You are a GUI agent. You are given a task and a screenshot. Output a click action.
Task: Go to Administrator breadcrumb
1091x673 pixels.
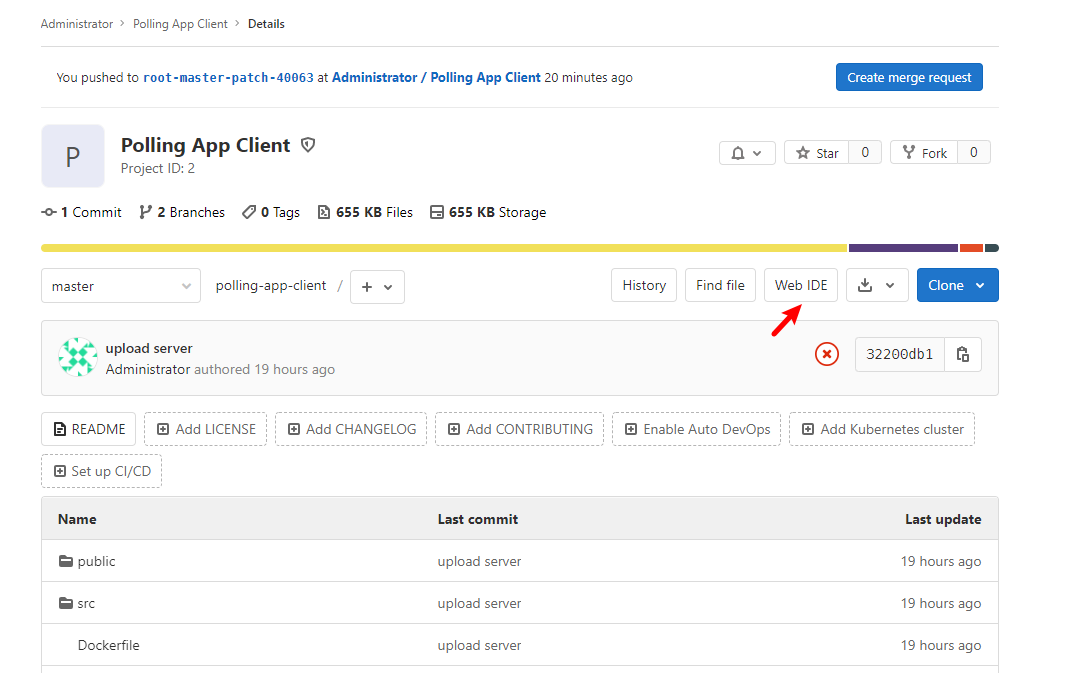77,24
